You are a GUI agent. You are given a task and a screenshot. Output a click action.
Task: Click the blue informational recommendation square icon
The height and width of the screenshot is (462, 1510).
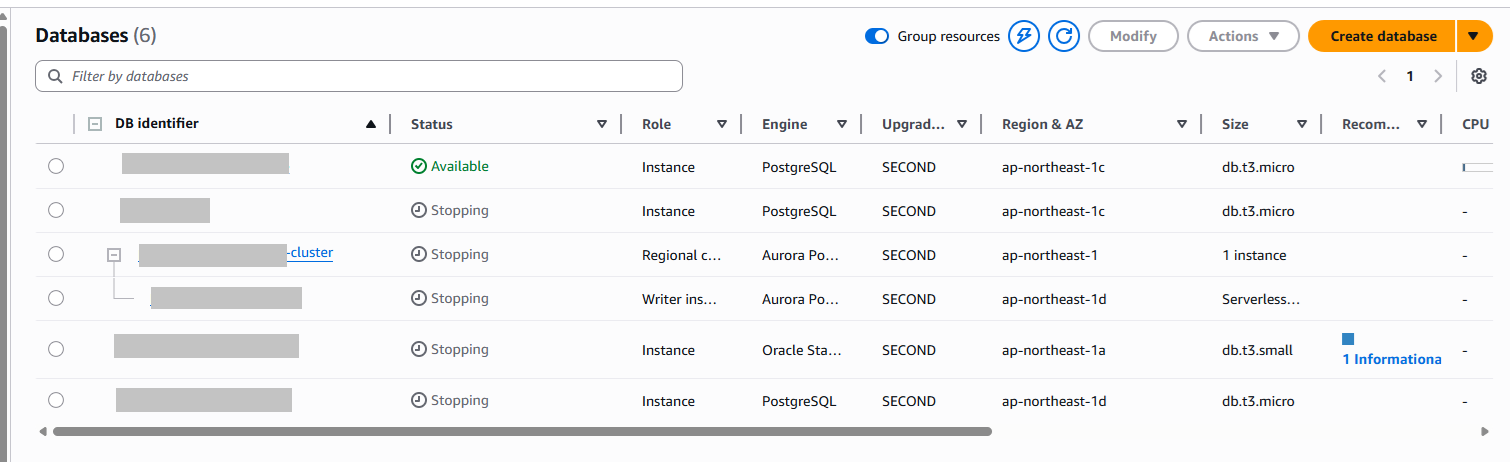(x=1348, y=339)
